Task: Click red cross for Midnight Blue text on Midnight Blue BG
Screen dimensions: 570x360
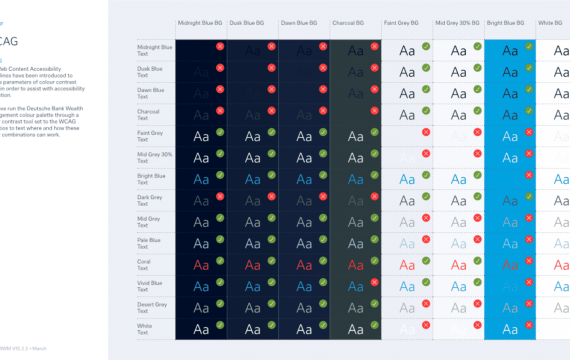Action: pyautogui.click(x=220, y=46)
